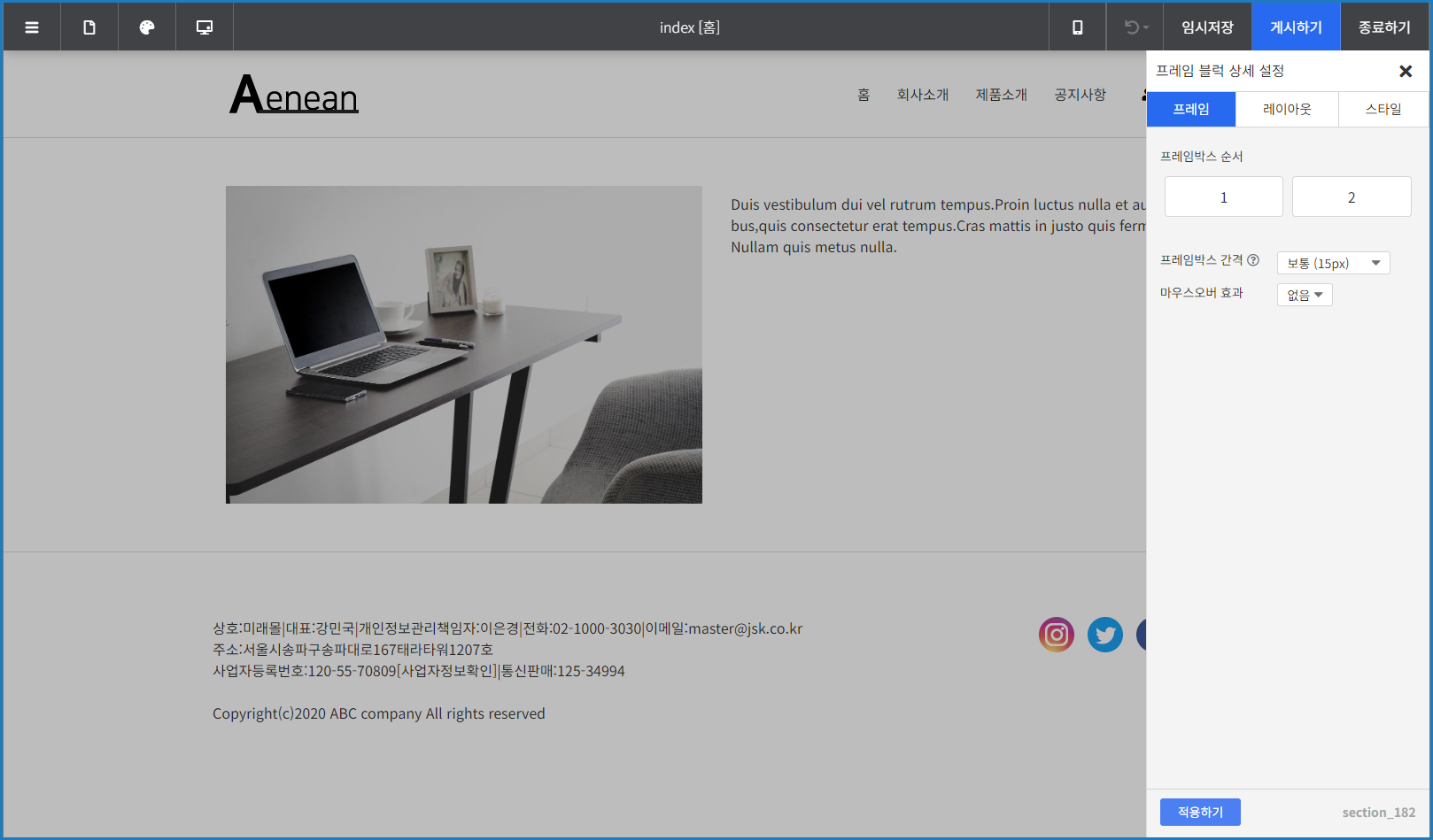The height and width of the screenshot is (840, 1433).
Task: Click the Instagram icon in footer
Action: 1056,635
